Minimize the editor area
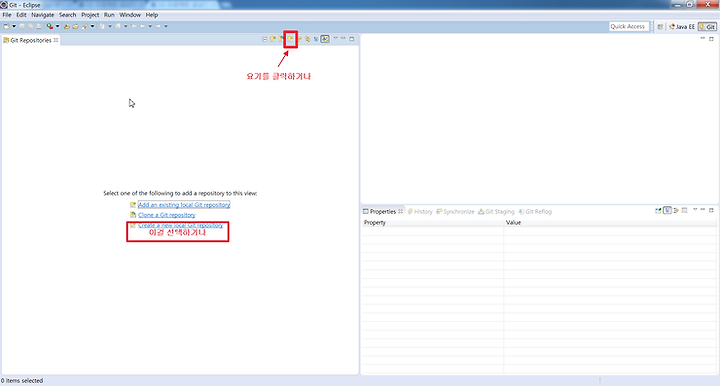The width and height of the screenshot is (720, 386). 703,38
